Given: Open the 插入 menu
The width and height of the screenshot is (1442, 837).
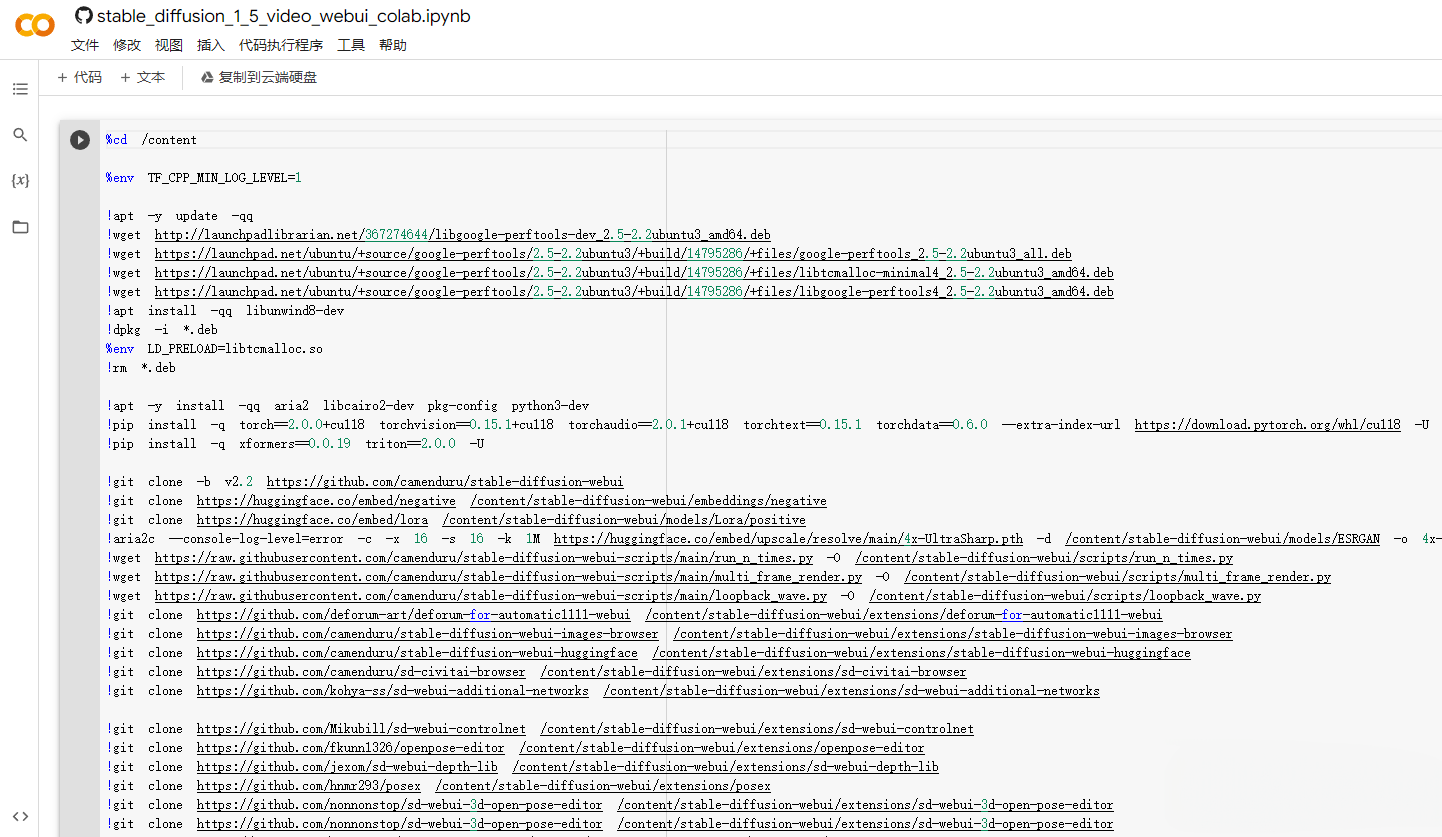Looking at the screenshot, I should pyautogui.click(x=211, y=45).
